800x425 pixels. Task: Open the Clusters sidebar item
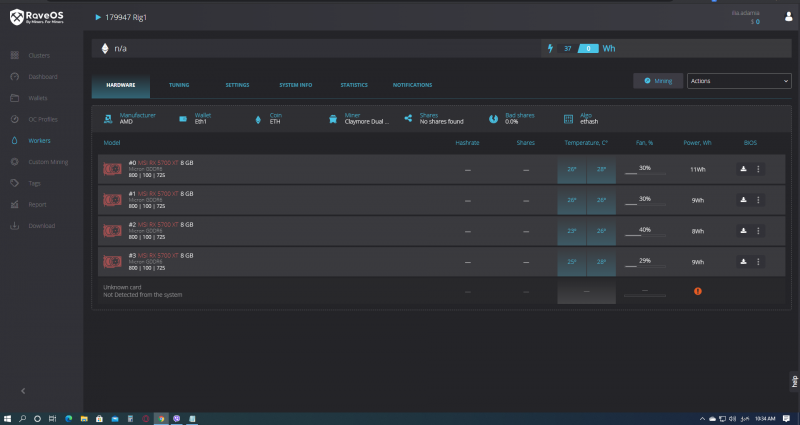point(39,55)
